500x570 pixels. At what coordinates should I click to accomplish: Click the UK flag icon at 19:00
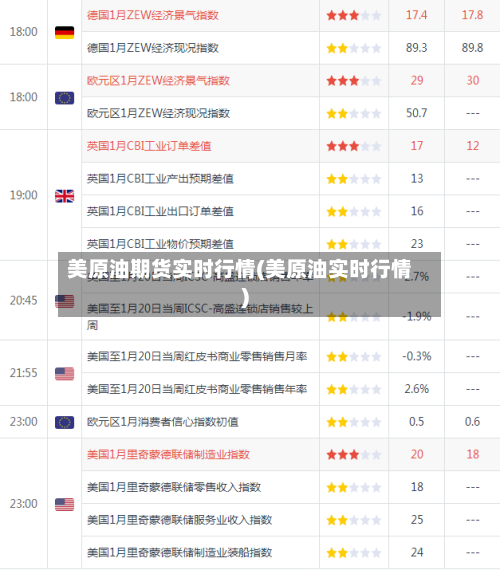[x=64, y=196]
